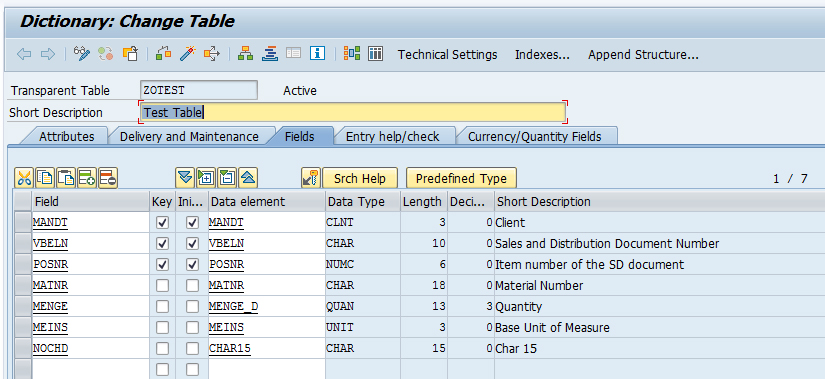The height and width of the screenshot is (379, 825).
Task: Delete a row with the minus icon
Action: click(x=108, y=178)
